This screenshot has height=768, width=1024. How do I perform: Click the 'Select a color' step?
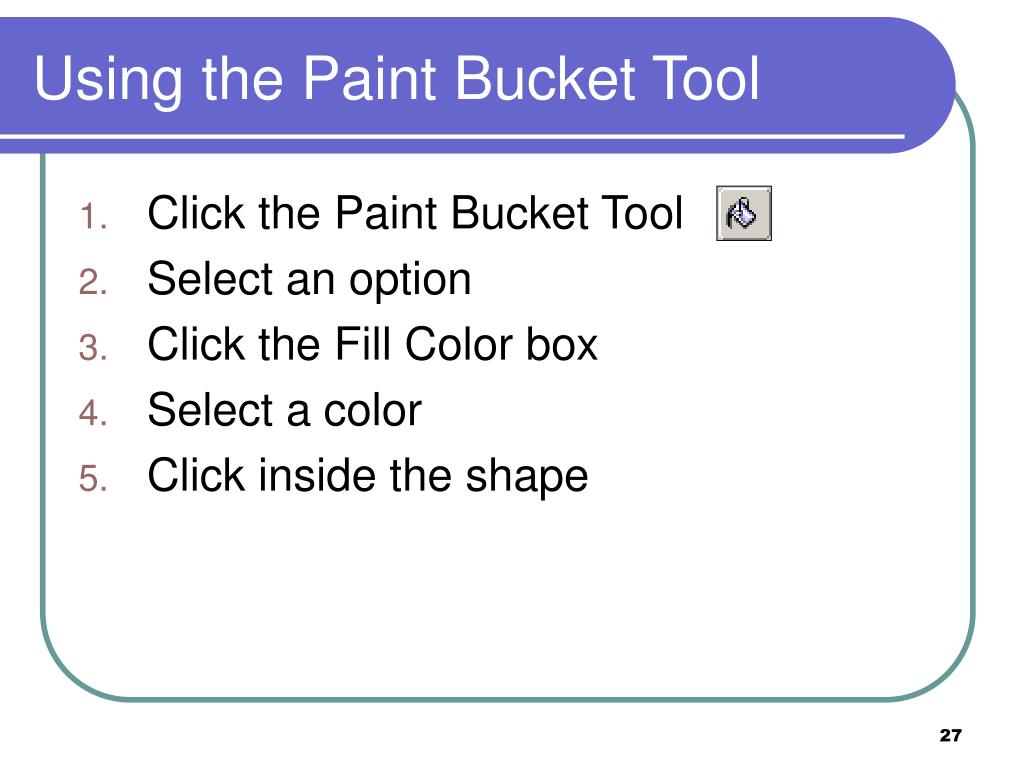(x=285, y=410)
